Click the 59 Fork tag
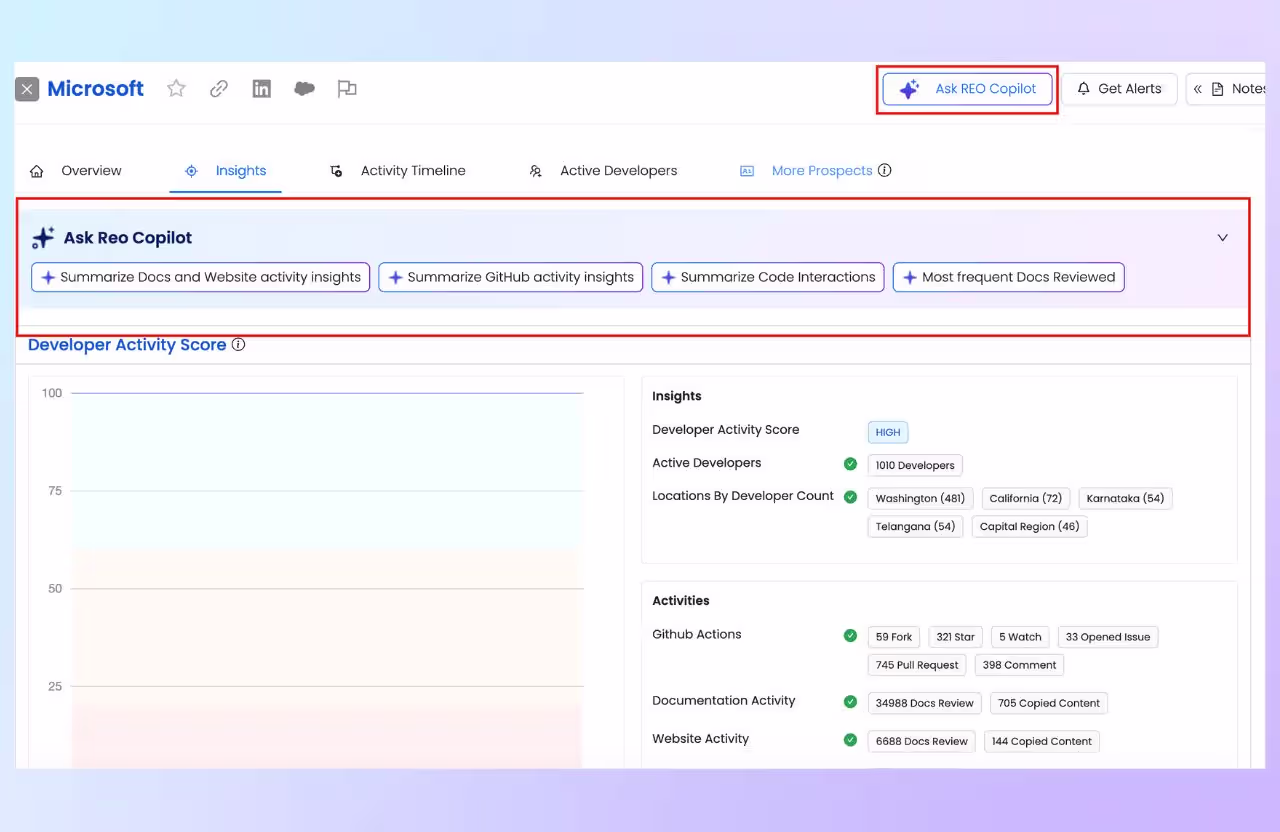The height and width of the screenshot is (832, 1280). [894, 637]
